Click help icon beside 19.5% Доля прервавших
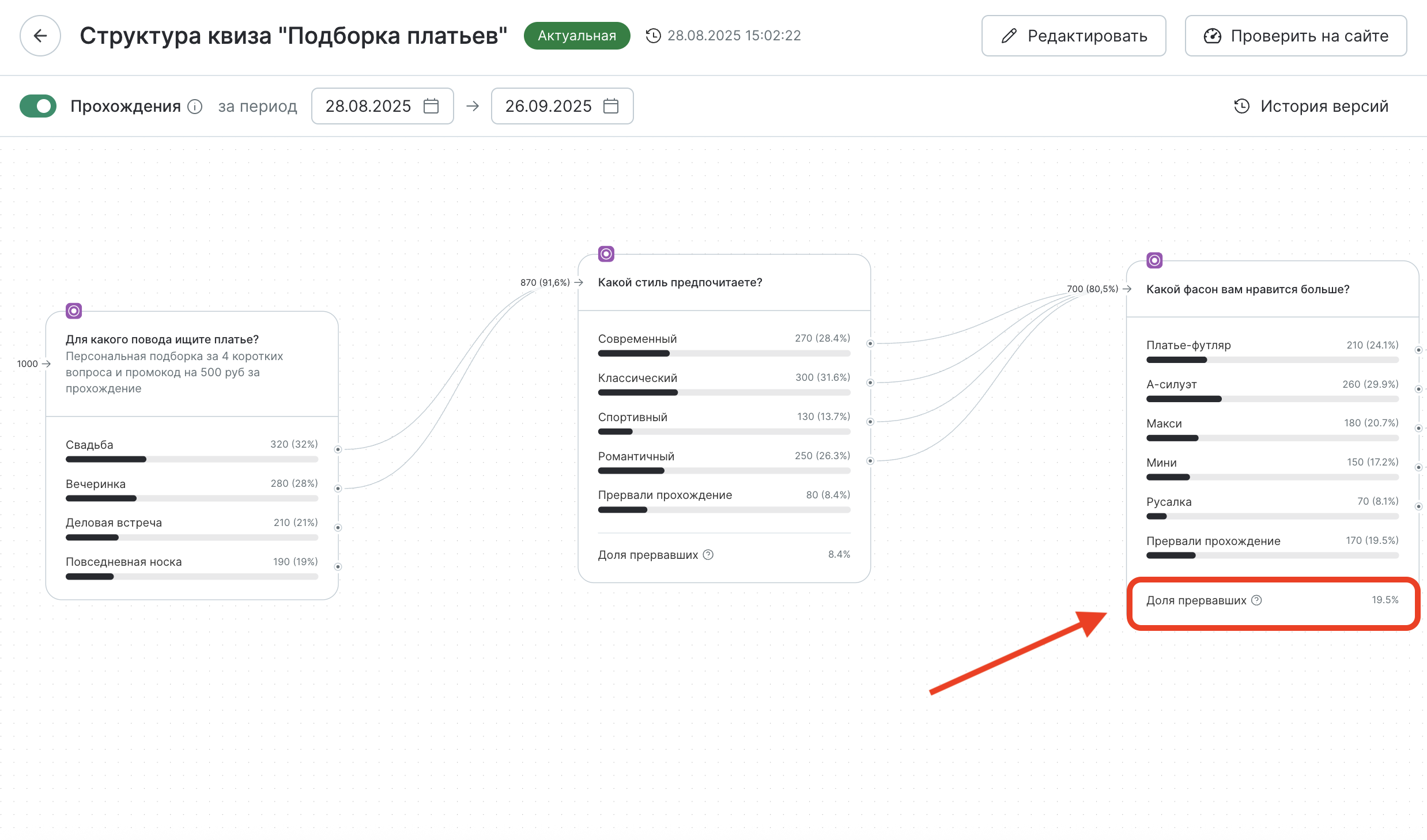The image size is (1427, 840). tap(1257, 600)
